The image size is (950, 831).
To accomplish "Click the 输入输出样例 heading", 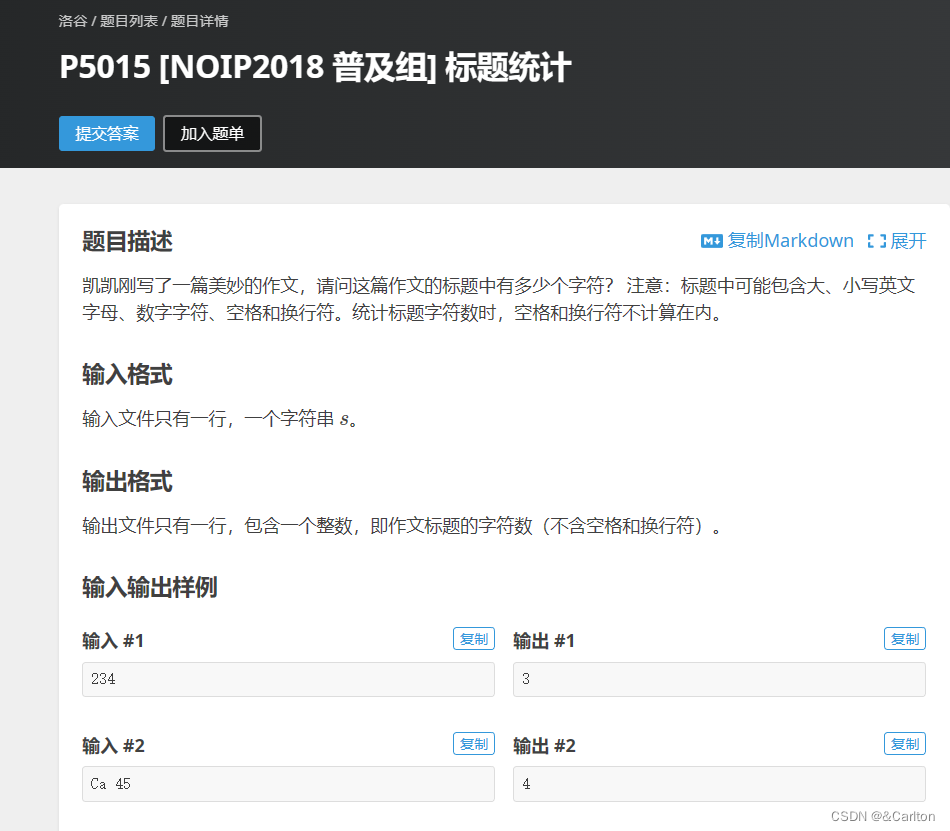I will pos(150,587).
